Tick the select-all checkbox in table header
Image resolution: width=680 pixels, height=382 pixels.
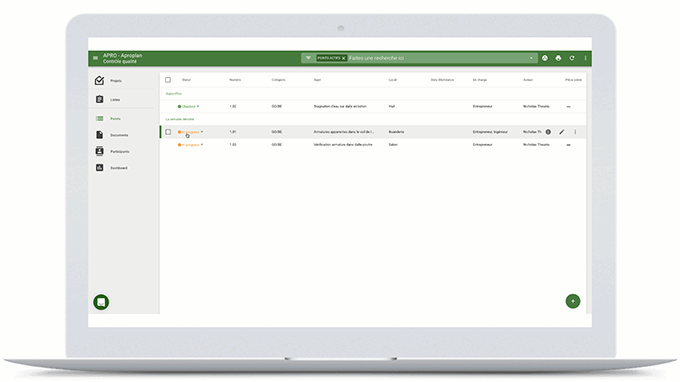click(168, 80)
